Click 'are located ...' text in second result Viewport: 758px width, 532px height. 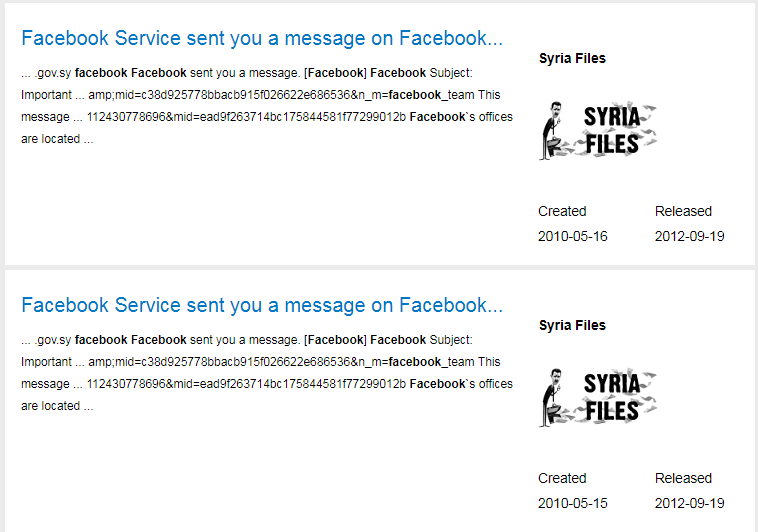tap(57, 406)
